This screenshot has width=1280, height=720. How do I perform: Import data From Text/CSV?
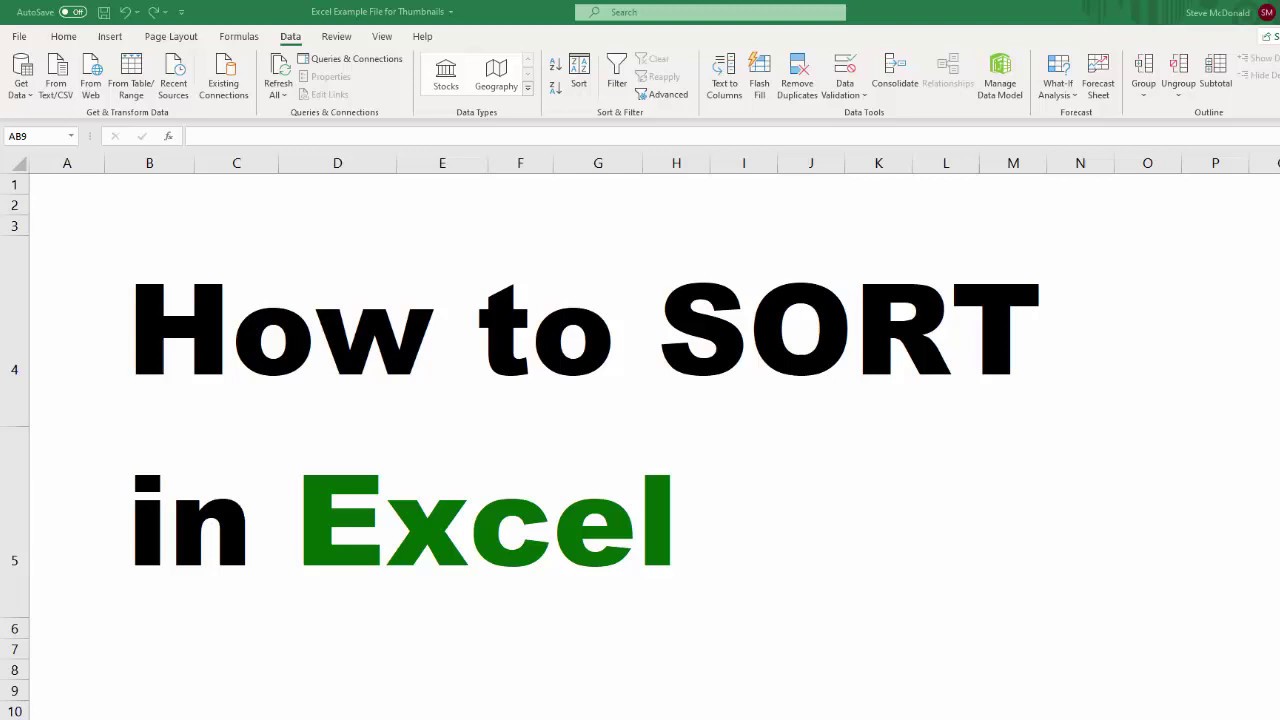(56, 77)
